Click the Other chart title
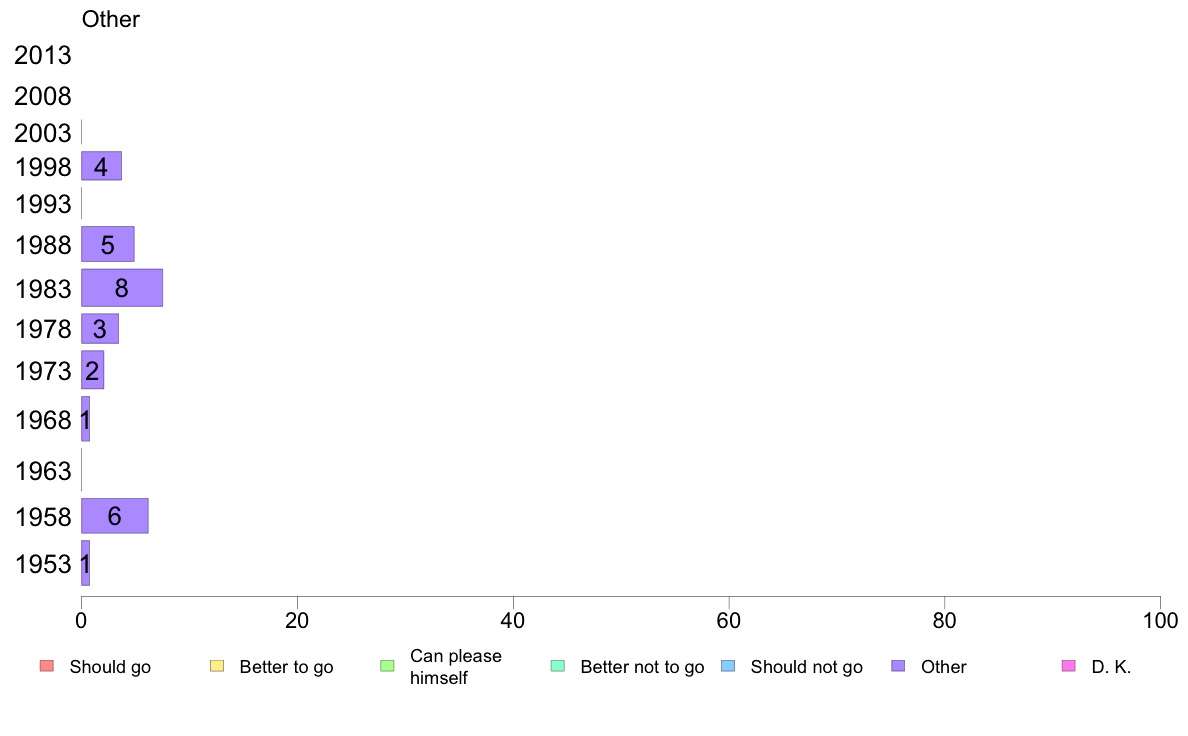 pyautogui.click(x=111, y=19)
